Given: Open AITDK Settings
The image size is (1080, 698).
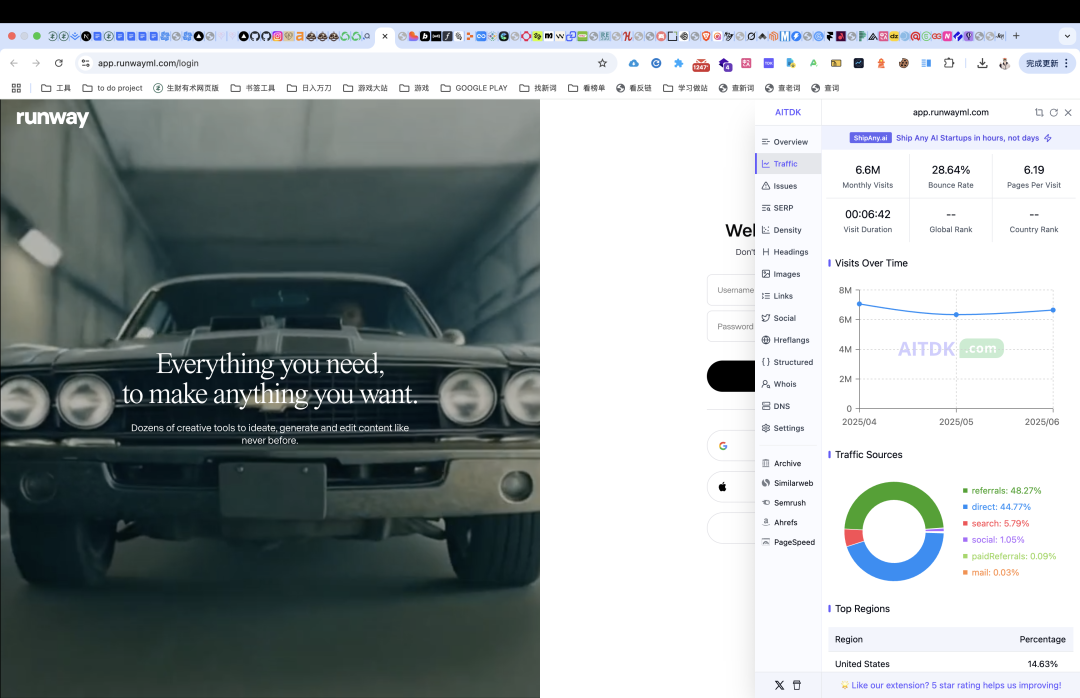Looking at the screenshot, I should coord(788,429).
